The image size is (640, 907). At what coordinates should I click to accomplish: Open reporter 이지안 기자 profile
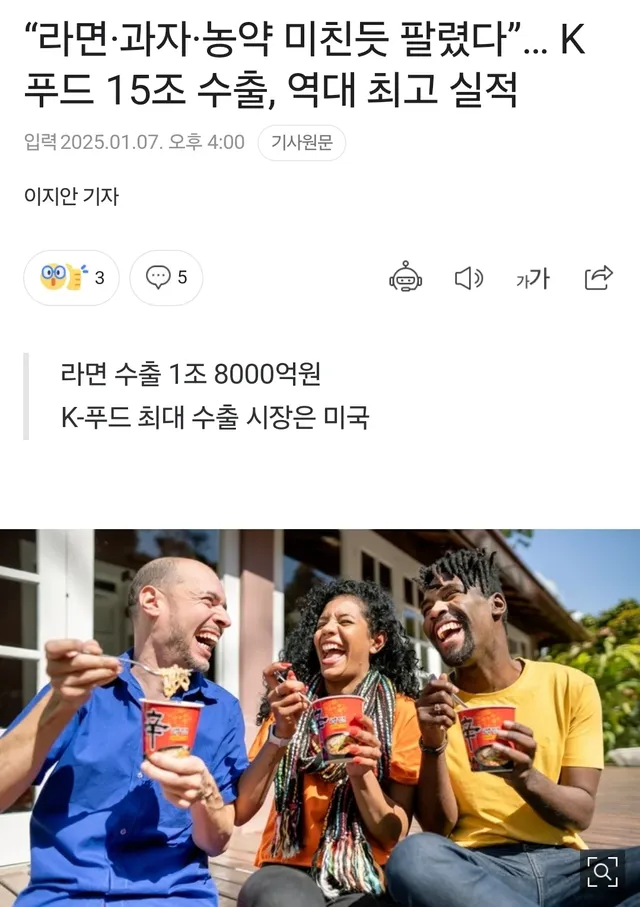71,196
